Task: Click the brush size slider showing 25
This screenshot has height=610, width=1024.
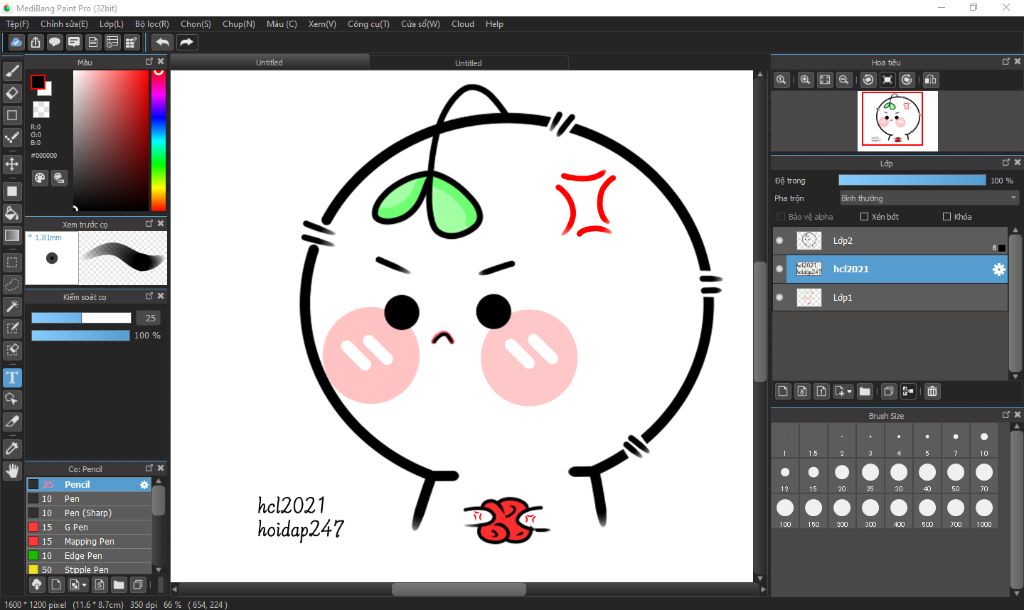Action: (82, 318)
